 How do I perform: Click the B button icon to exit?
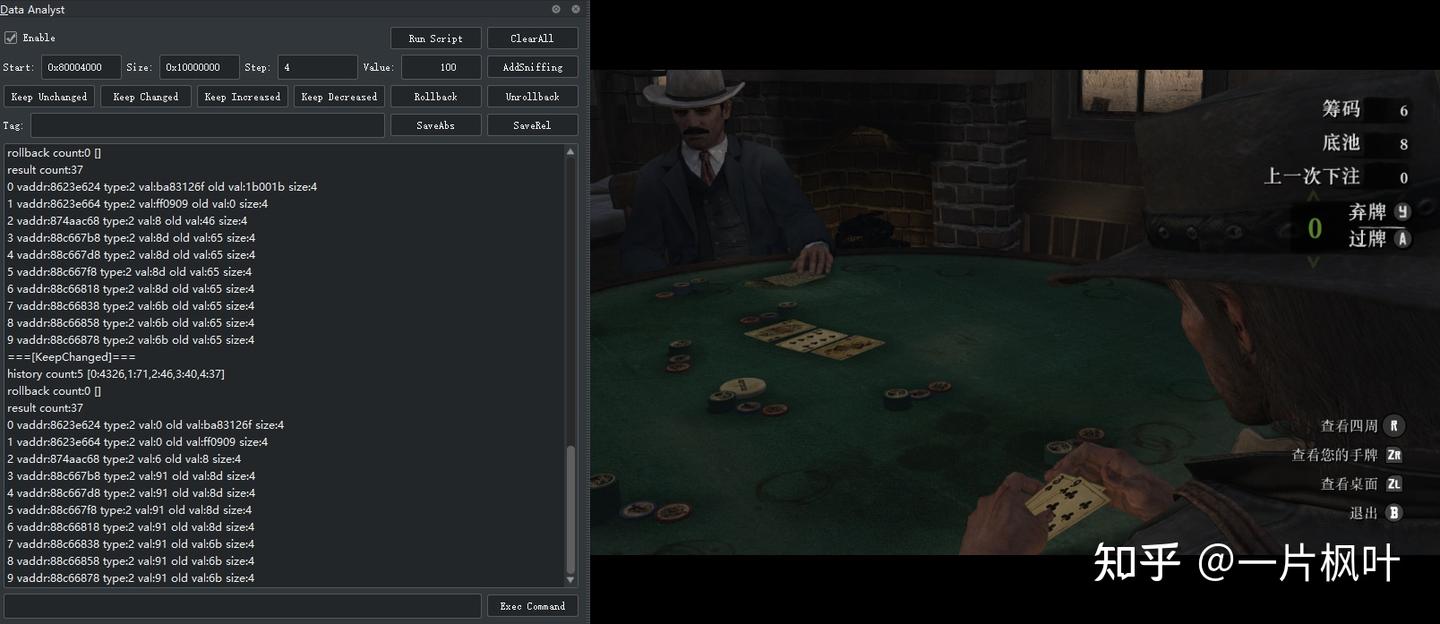[1393, 513]
